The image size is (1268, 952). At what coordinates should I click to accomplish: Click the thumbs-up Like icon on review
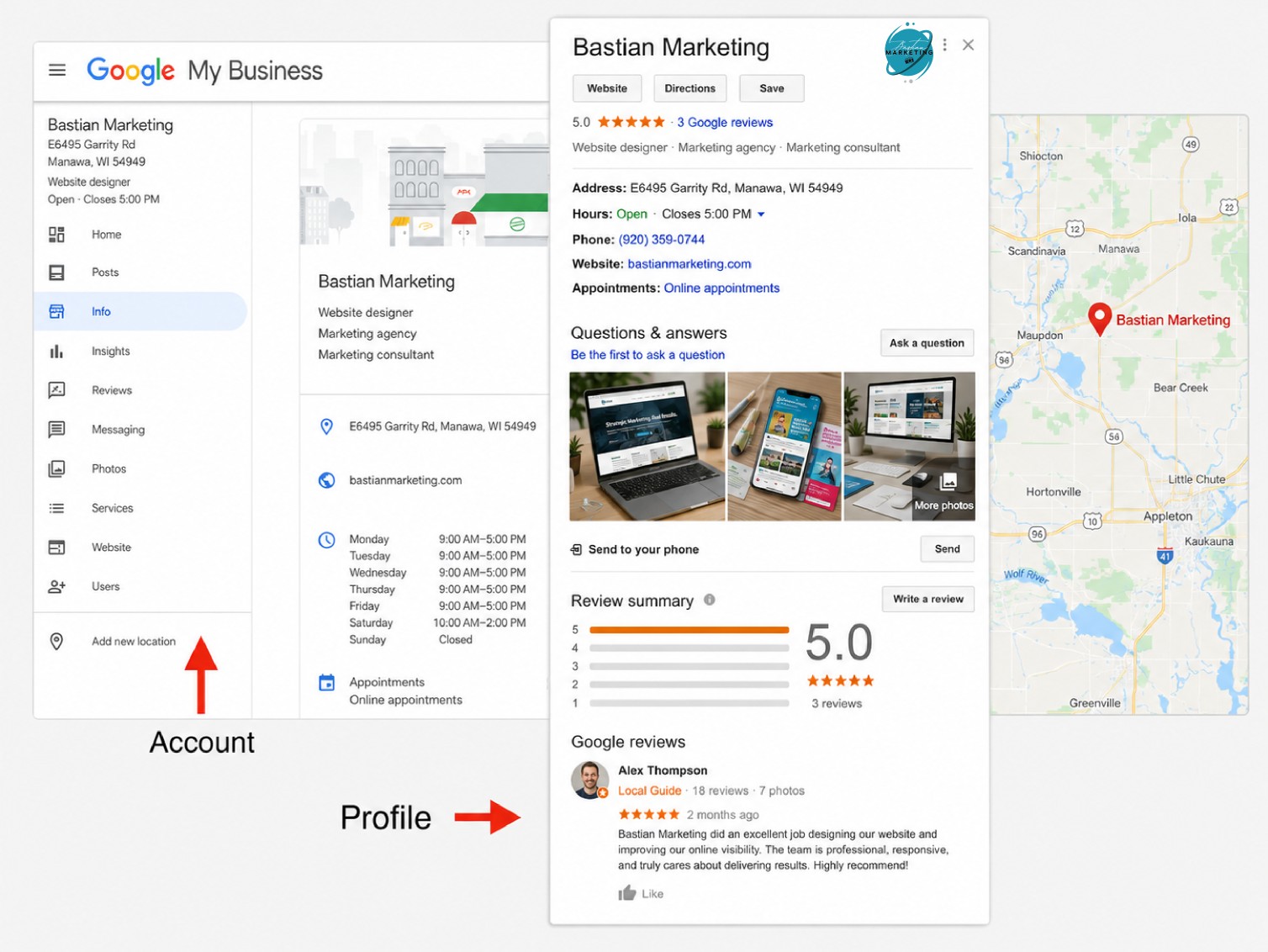tap(627, 893)
